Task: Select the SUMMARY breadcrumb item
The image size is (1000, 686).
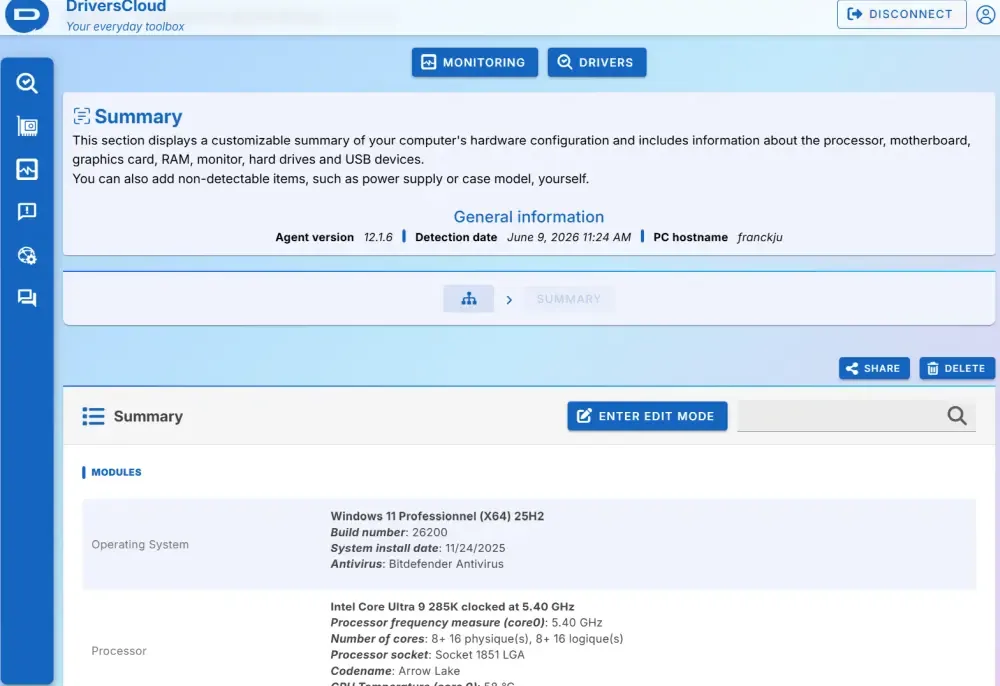Action: point(569,299)
